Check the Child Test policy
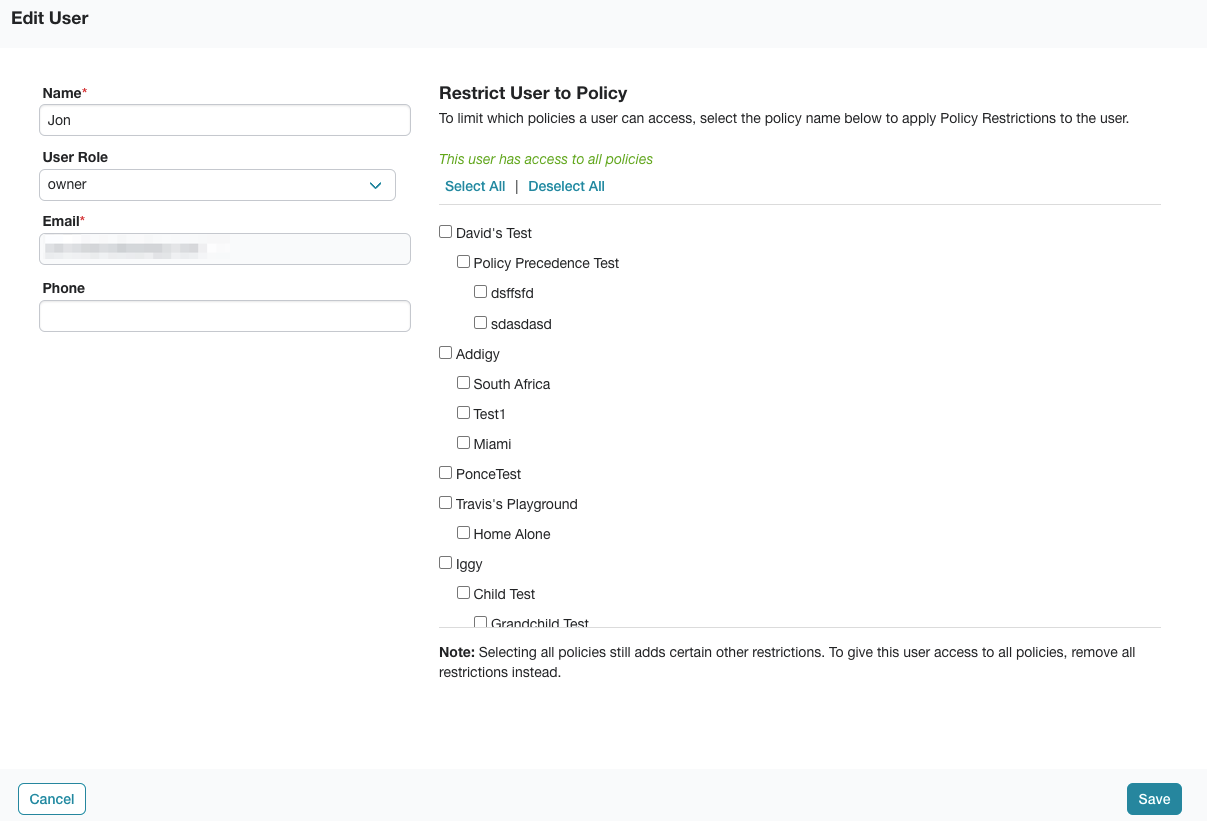The width and height of the screenshot is (1207, 821). tap(463, 591)
